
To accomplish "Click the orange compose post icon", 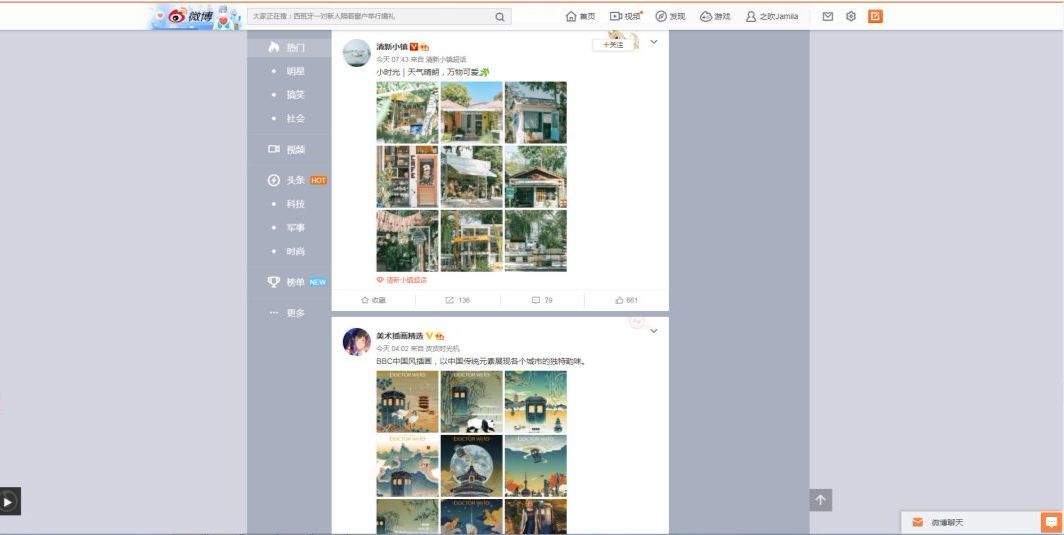I will [875, 16].
